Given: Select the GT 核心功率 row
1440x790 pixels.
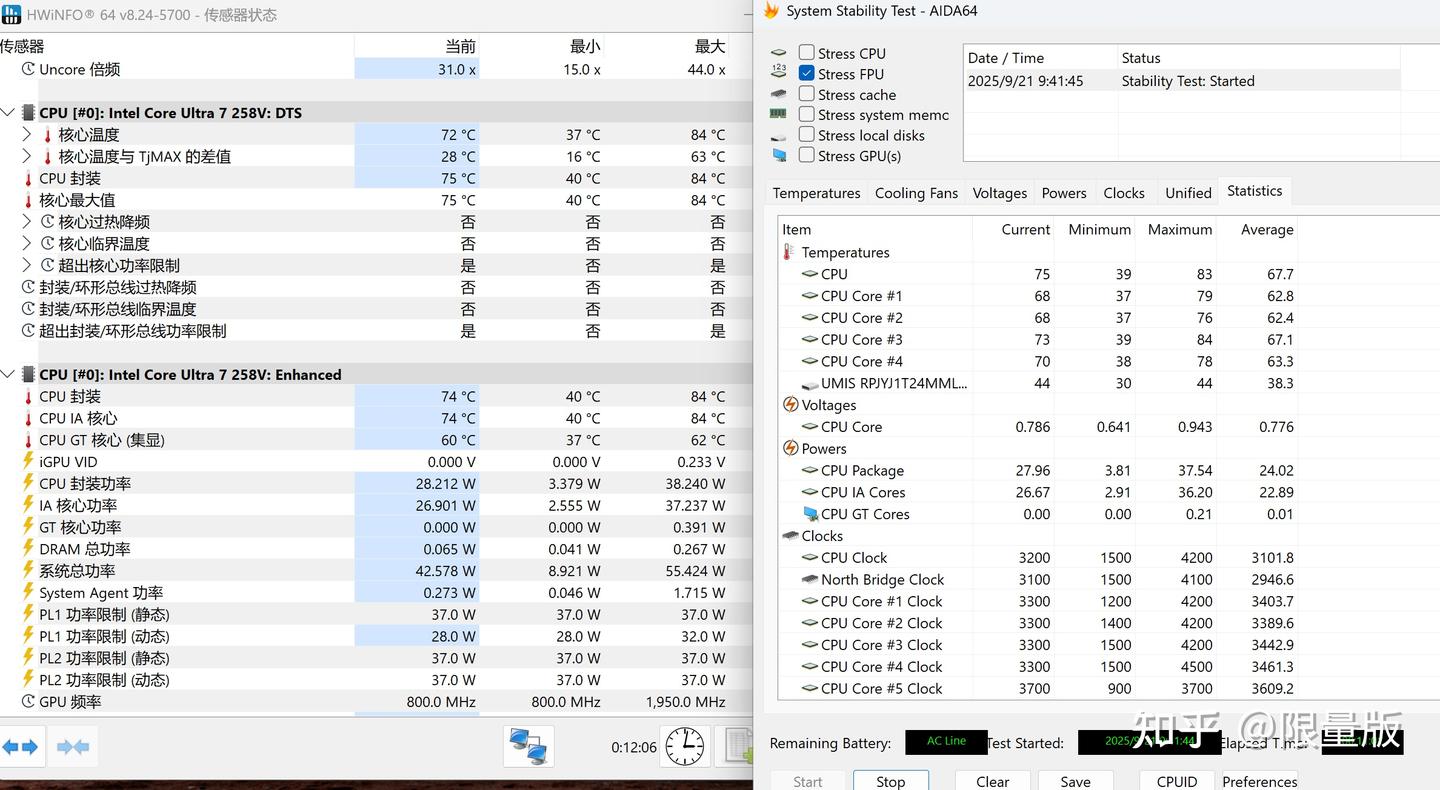Looking at the screenshot, I should pyautogui.click(x=376, y=527).
